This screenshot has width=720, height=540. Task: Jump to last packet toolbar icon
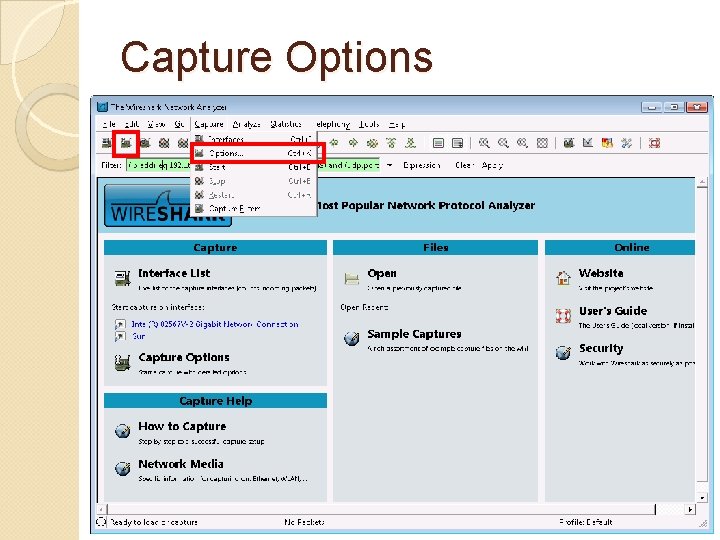pos(410,143)
